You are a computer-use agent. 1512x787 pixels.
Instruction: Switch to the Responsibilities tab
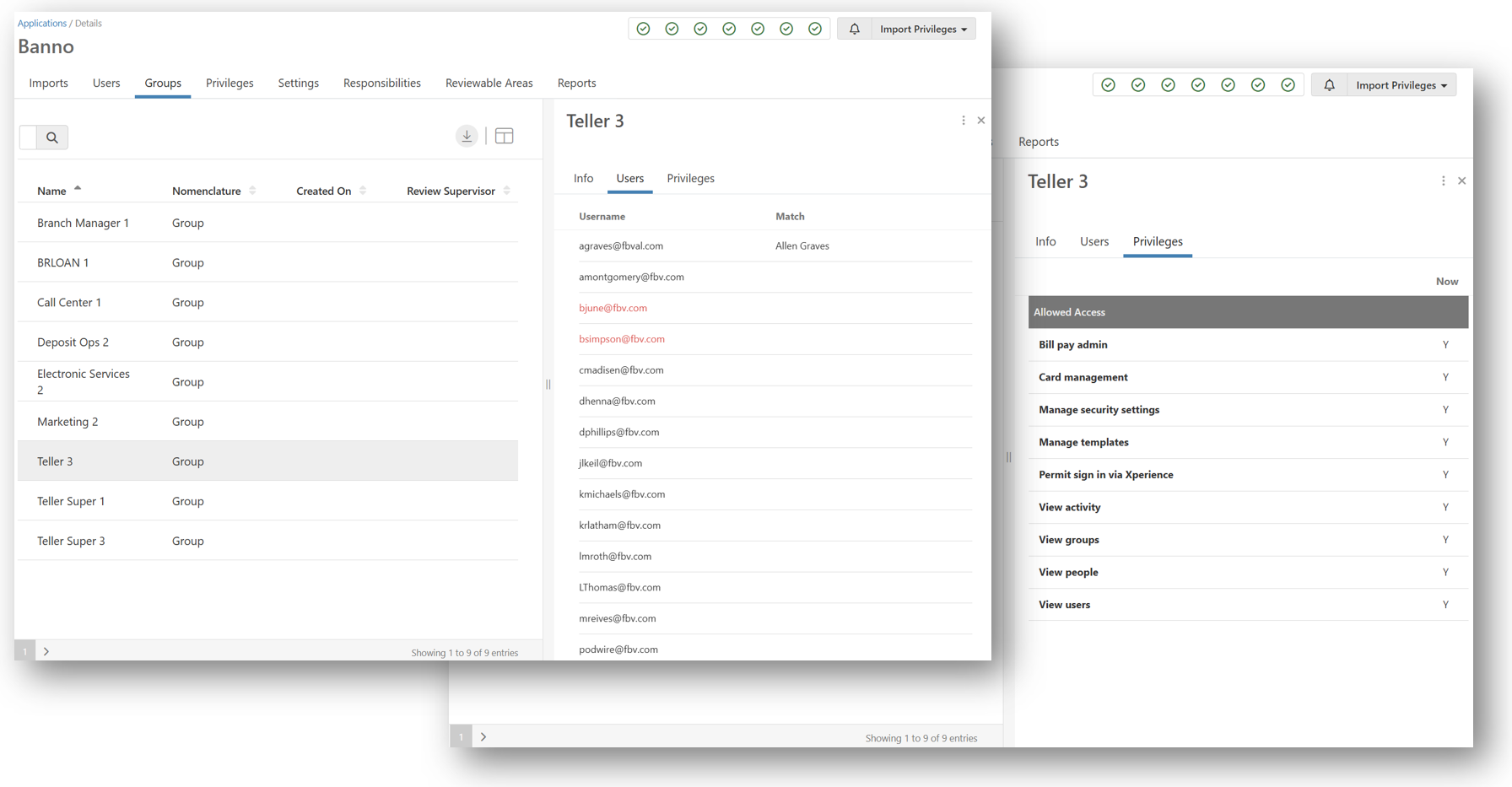click(381, 83)
